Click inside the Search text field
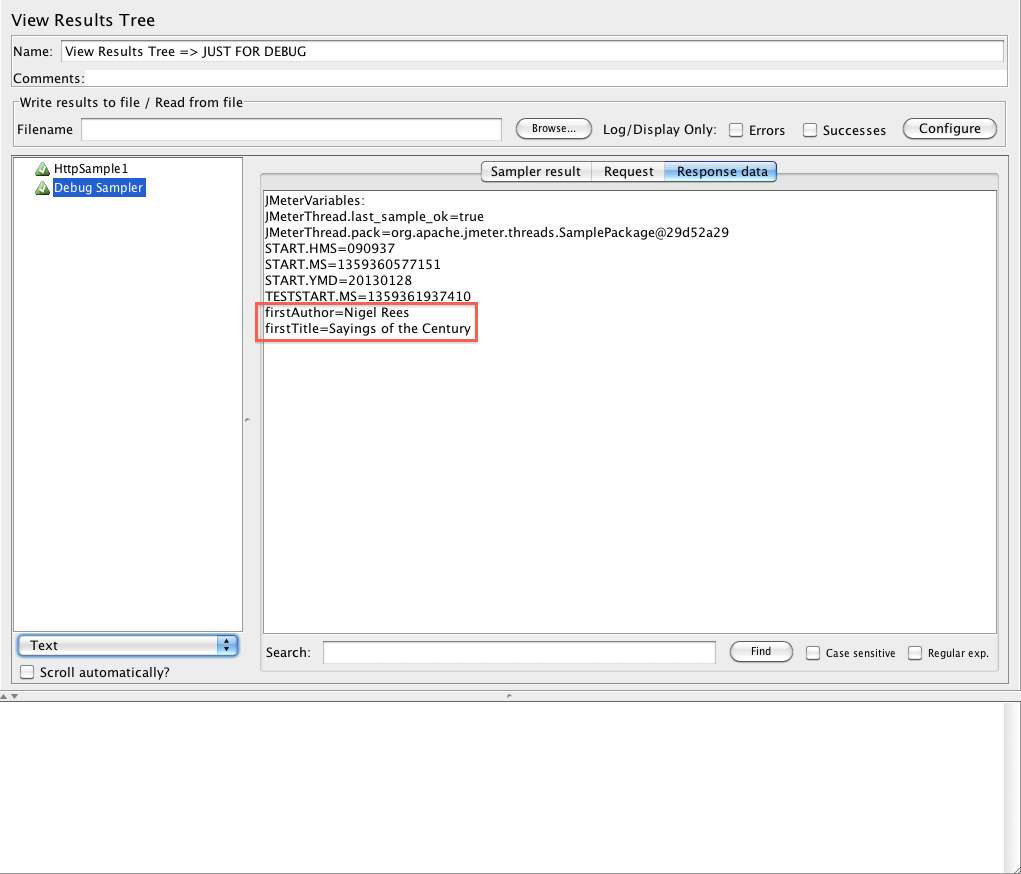 [518, 652]
